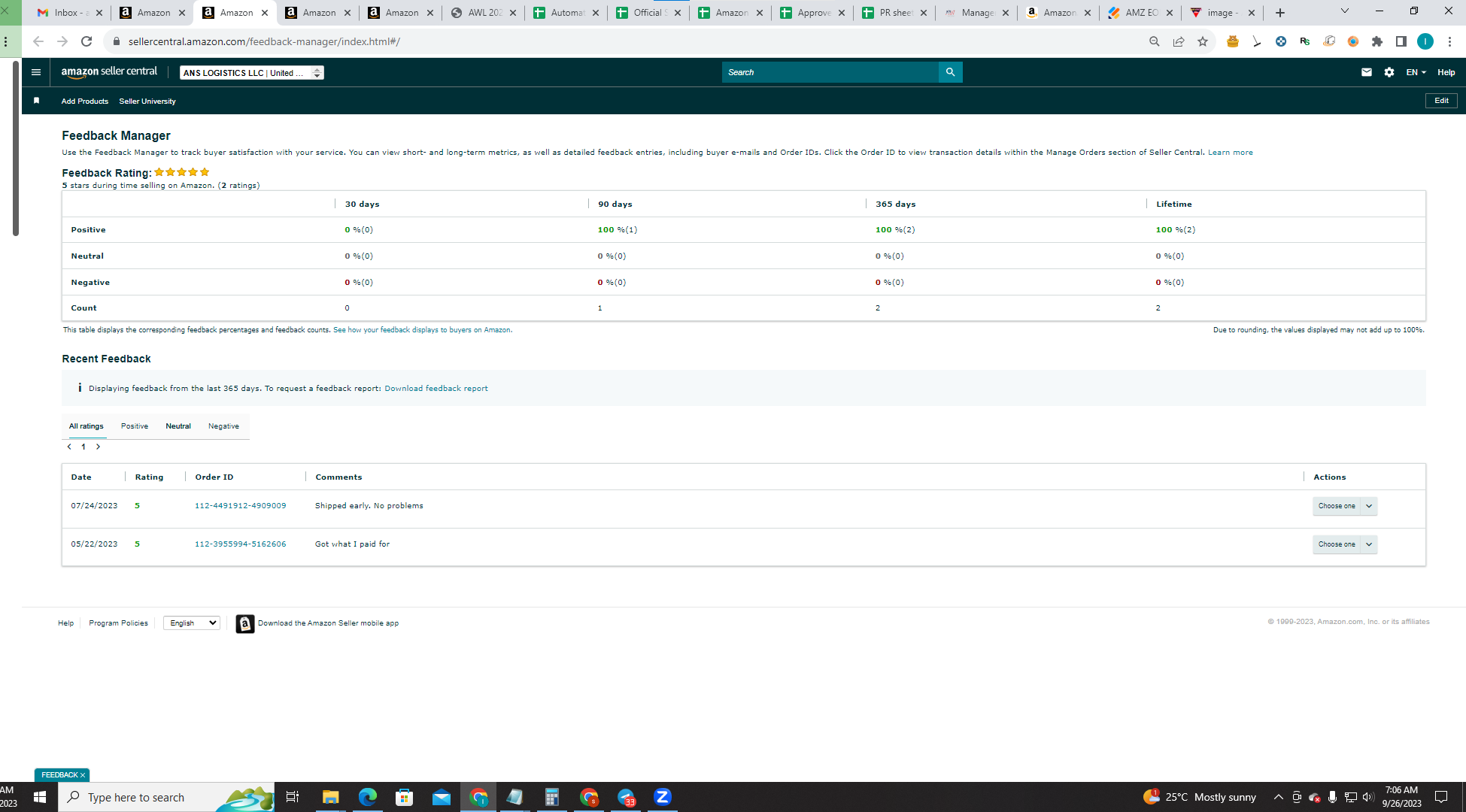Click the page 1 pagination number

coord(83,447)
